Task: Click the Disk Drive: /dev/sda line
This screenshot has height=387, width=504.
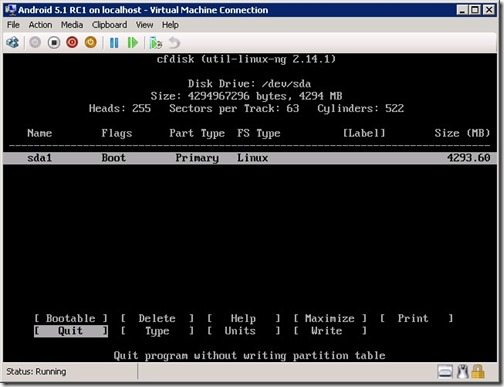Action: point(249,84)
